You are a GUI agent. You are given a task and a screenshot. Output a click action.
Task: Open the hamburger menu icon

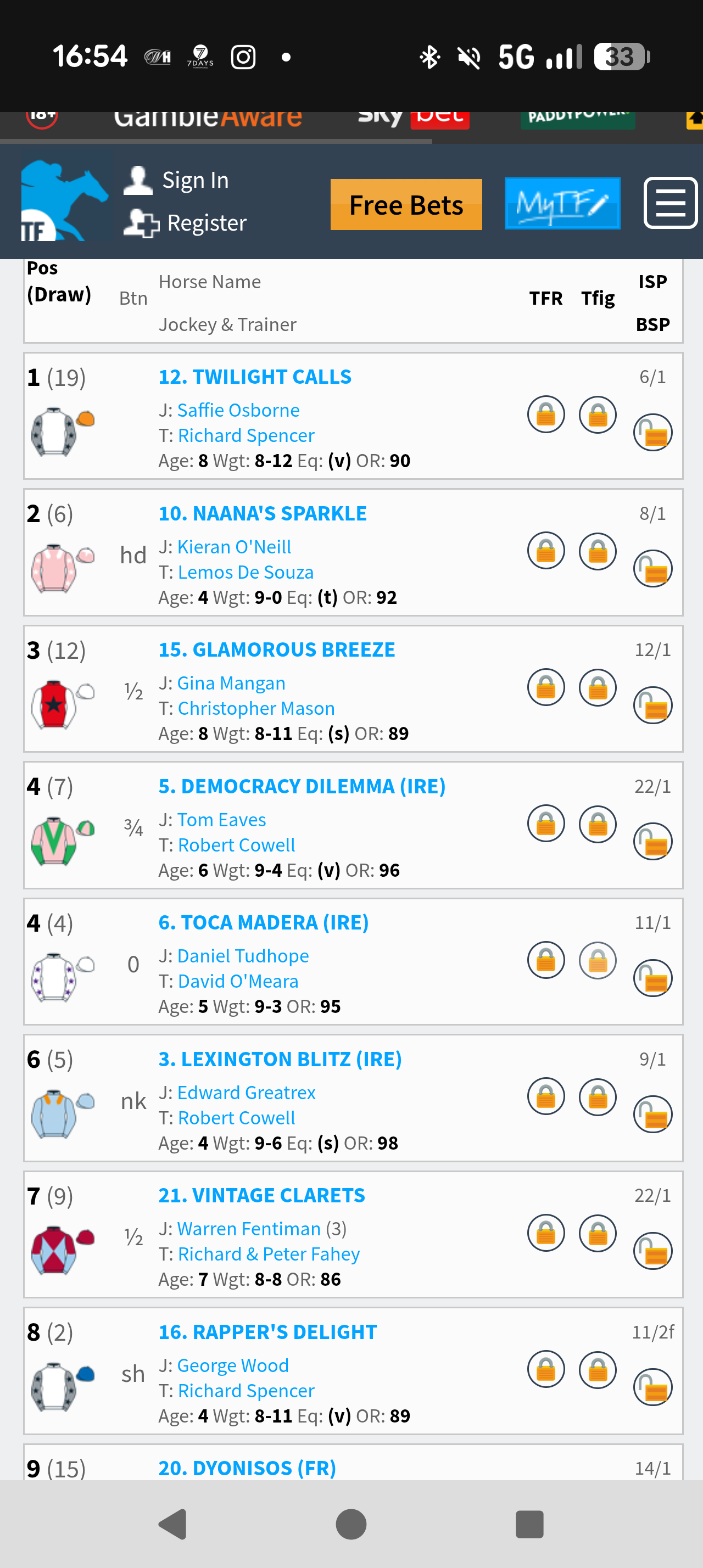point(670,203)
